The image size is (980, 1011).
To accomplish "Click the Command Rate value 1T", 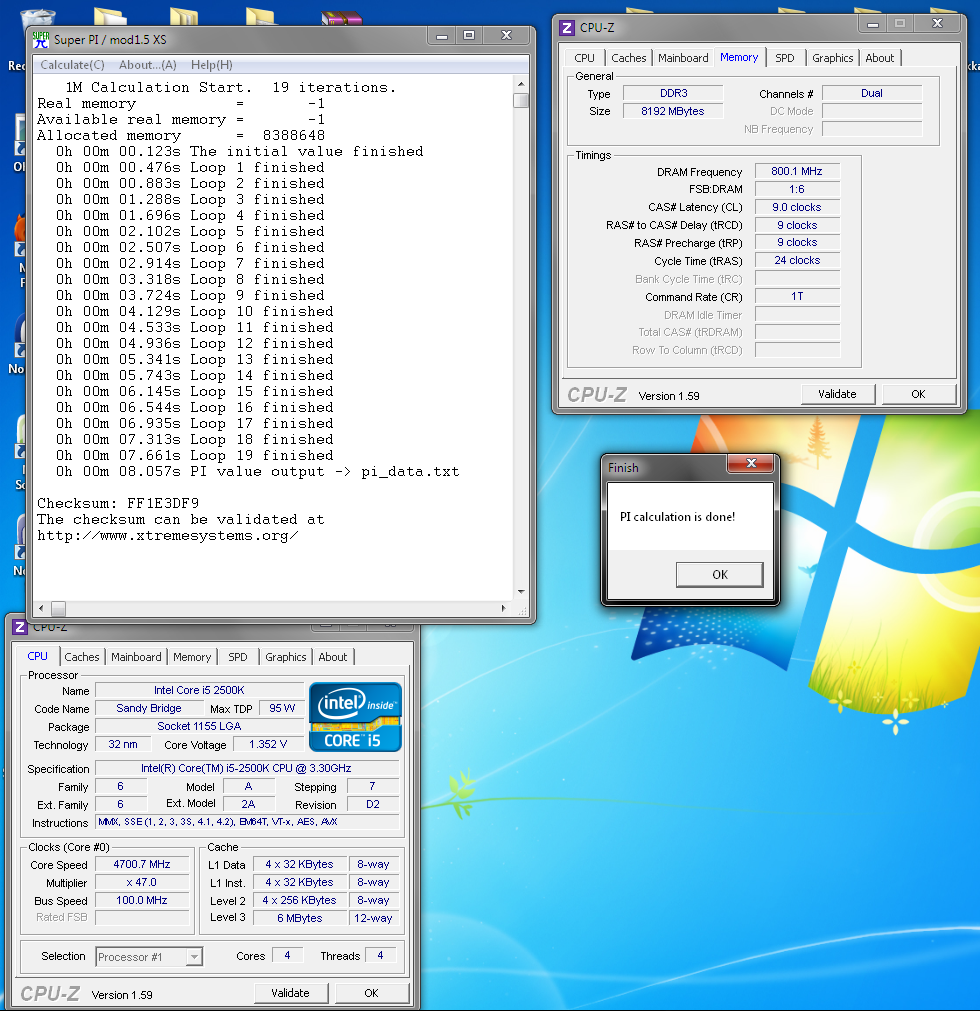I will [797, 297].
